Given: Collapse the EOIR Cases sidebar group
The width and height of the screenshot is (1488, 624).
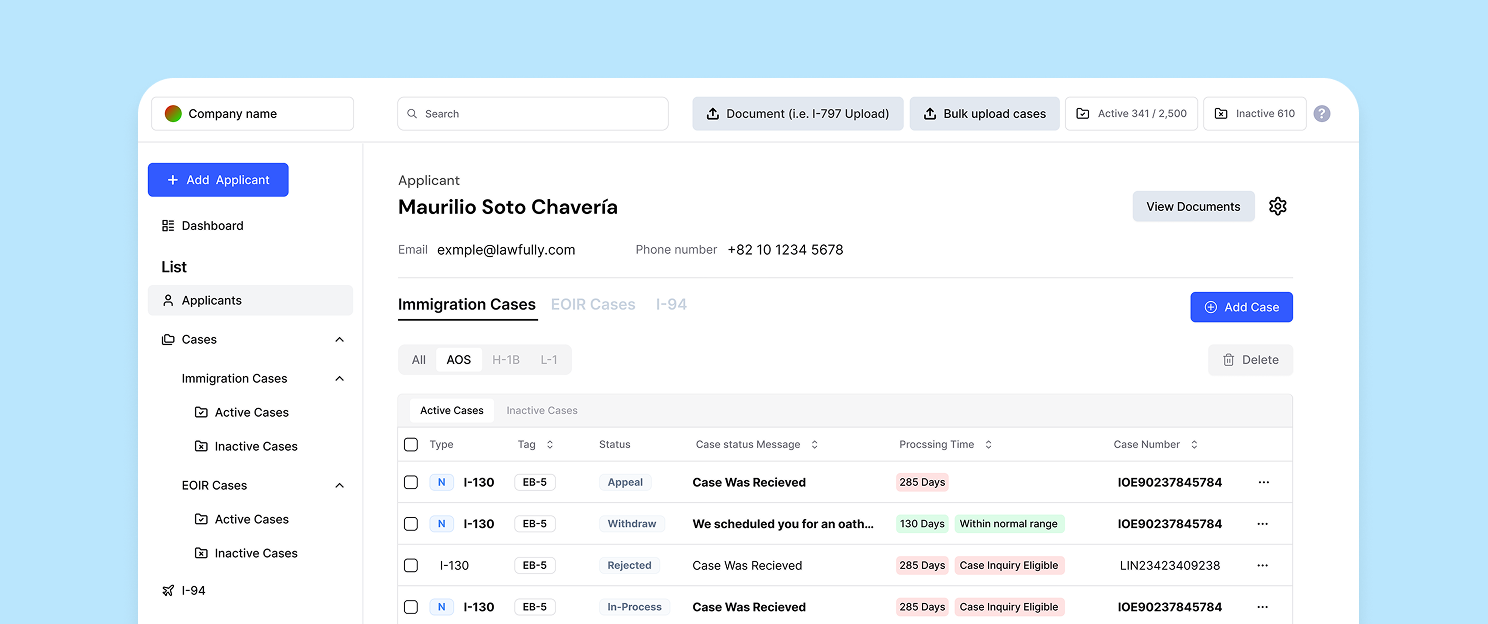Looking at the screenshot, I should click(339, 486).
